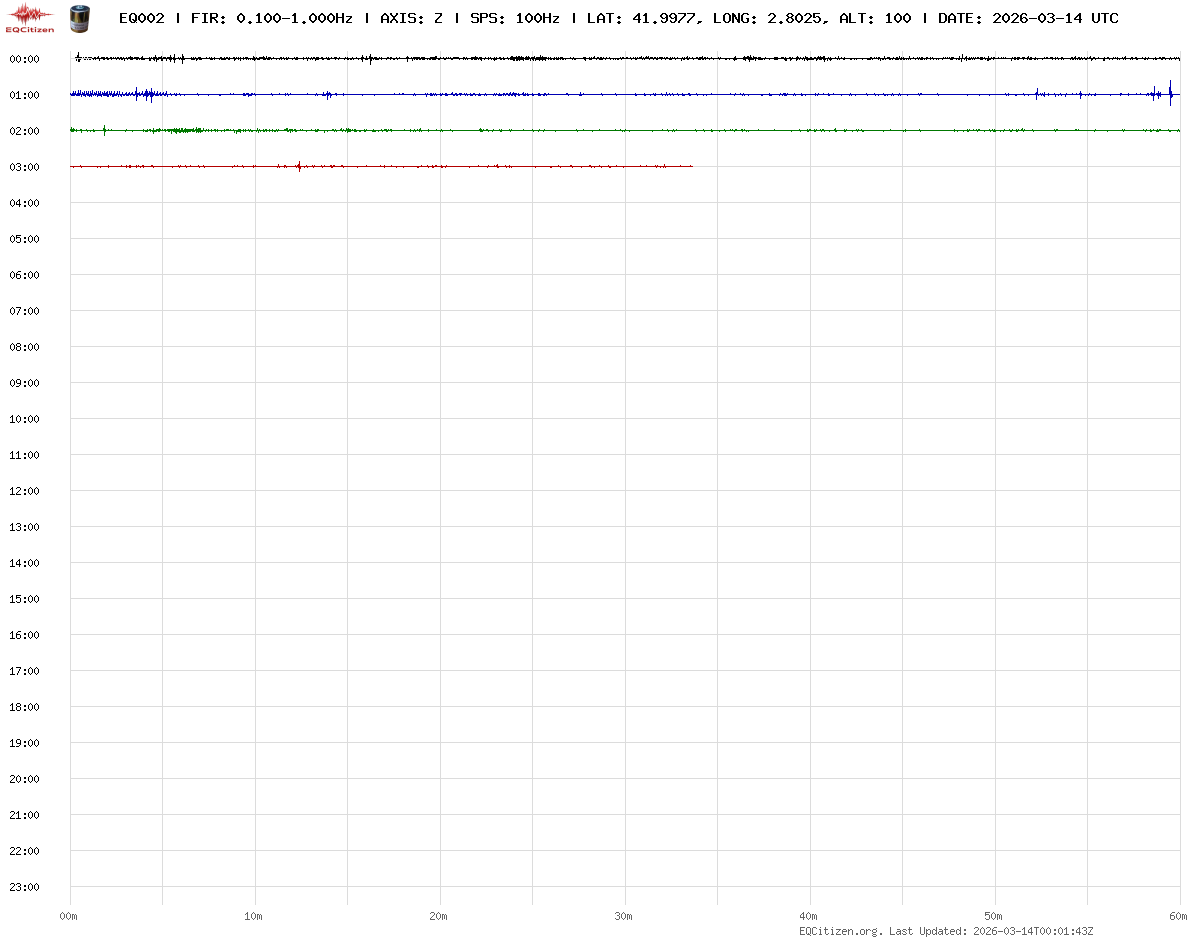Click the green trace spike near 2m
The width and height of the screenshot is (1200, 940).
click(104, 130)
